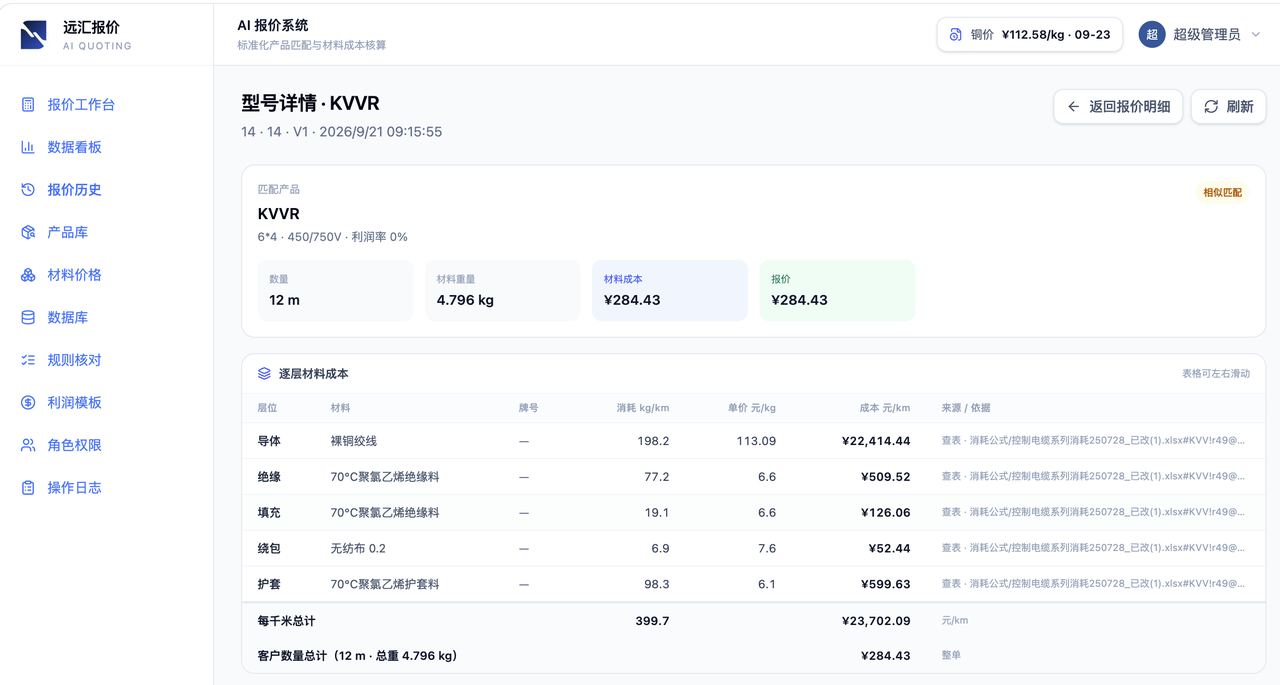Click 裸铜绞线 material cell
Screen dimensions: 1280x685
tap(354, 441)
